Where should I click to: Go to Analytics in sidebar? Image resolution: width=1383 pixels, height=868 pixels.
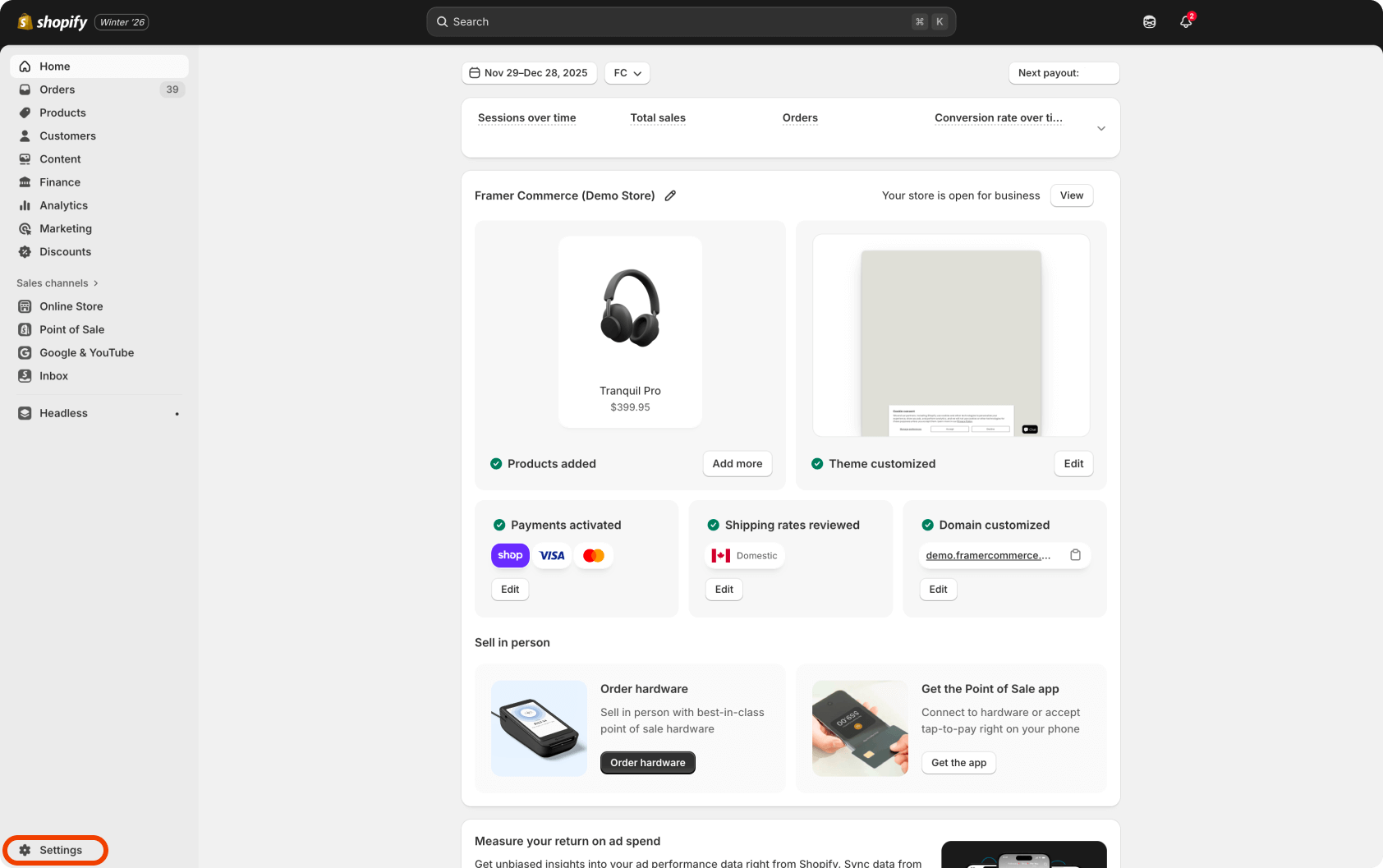tap(99, 205)
